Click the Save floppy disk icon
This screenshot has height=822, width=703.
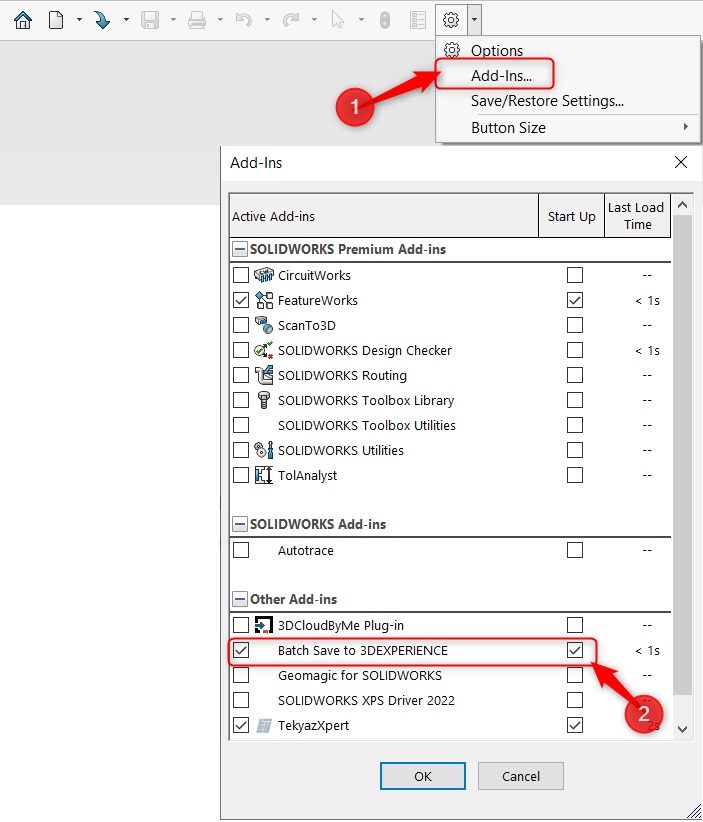150,20
